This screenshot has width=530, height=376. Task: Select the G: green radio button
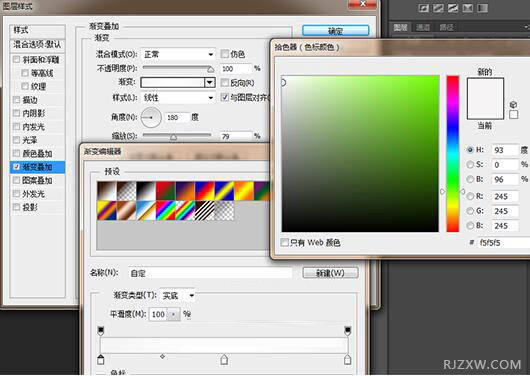coord(470,211)
